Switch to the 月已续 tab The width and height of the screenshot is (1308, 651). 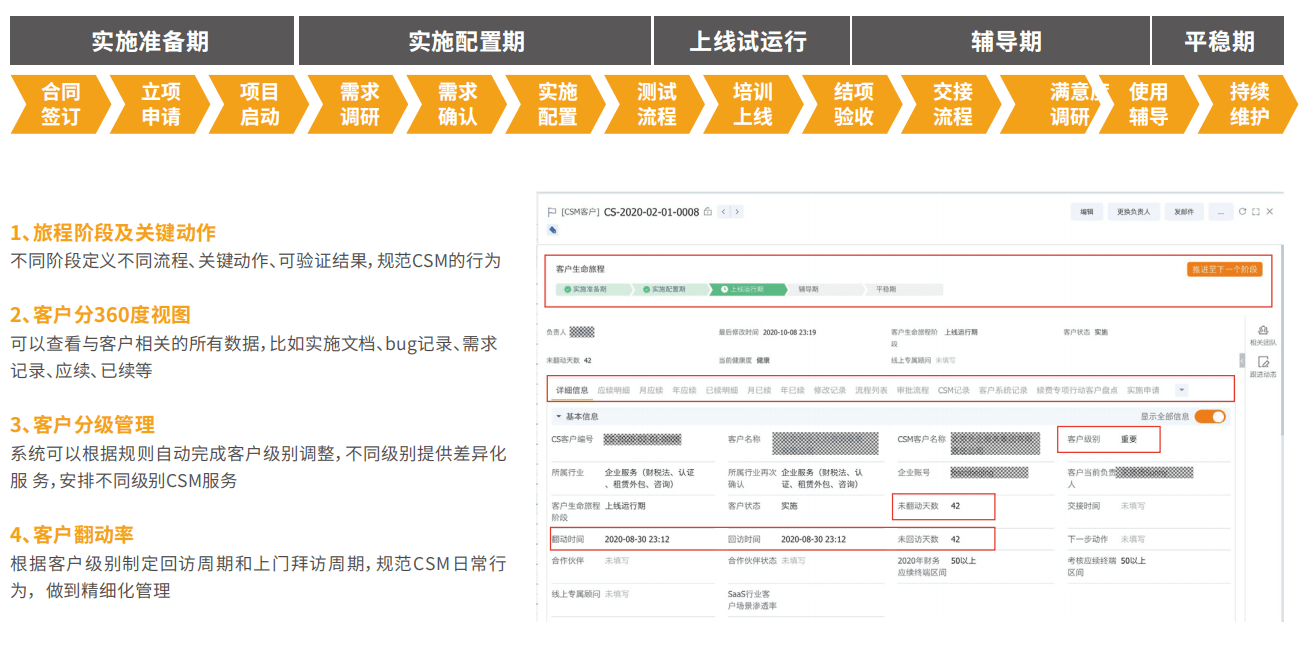pos(759,390)
